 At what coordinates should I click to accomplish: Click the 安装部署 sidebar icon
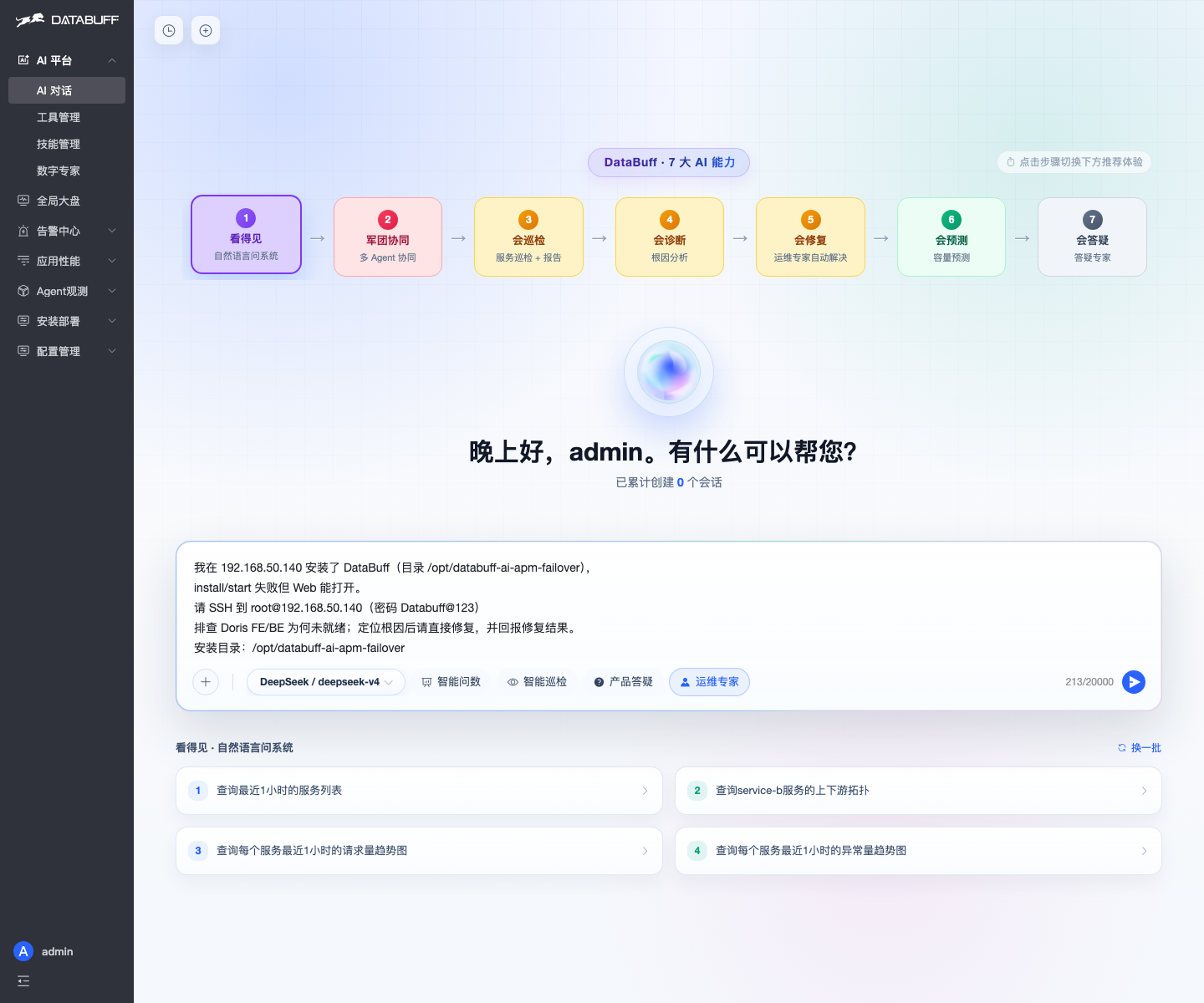pos(23,321)
